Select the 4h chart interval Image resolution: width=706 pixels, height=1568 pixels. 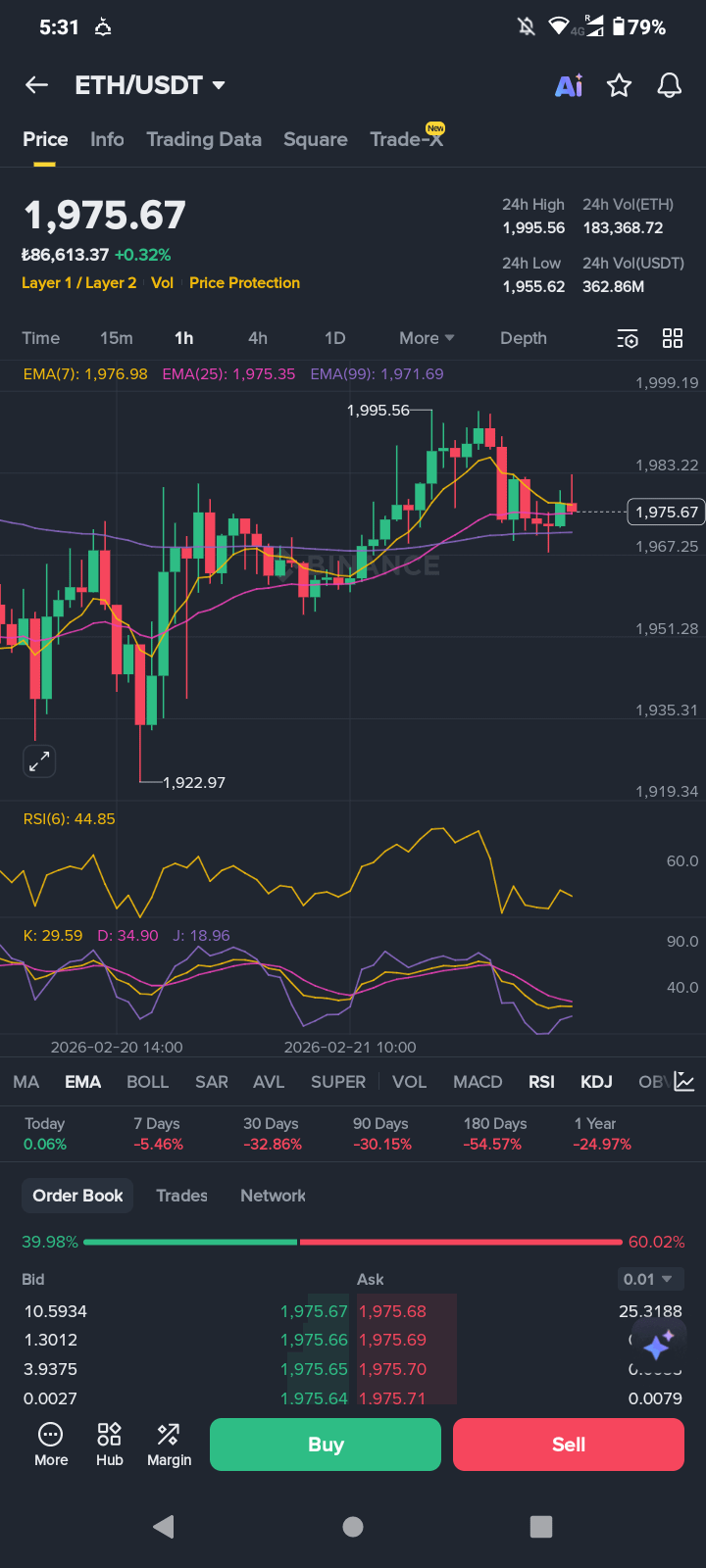click(258, 338)
